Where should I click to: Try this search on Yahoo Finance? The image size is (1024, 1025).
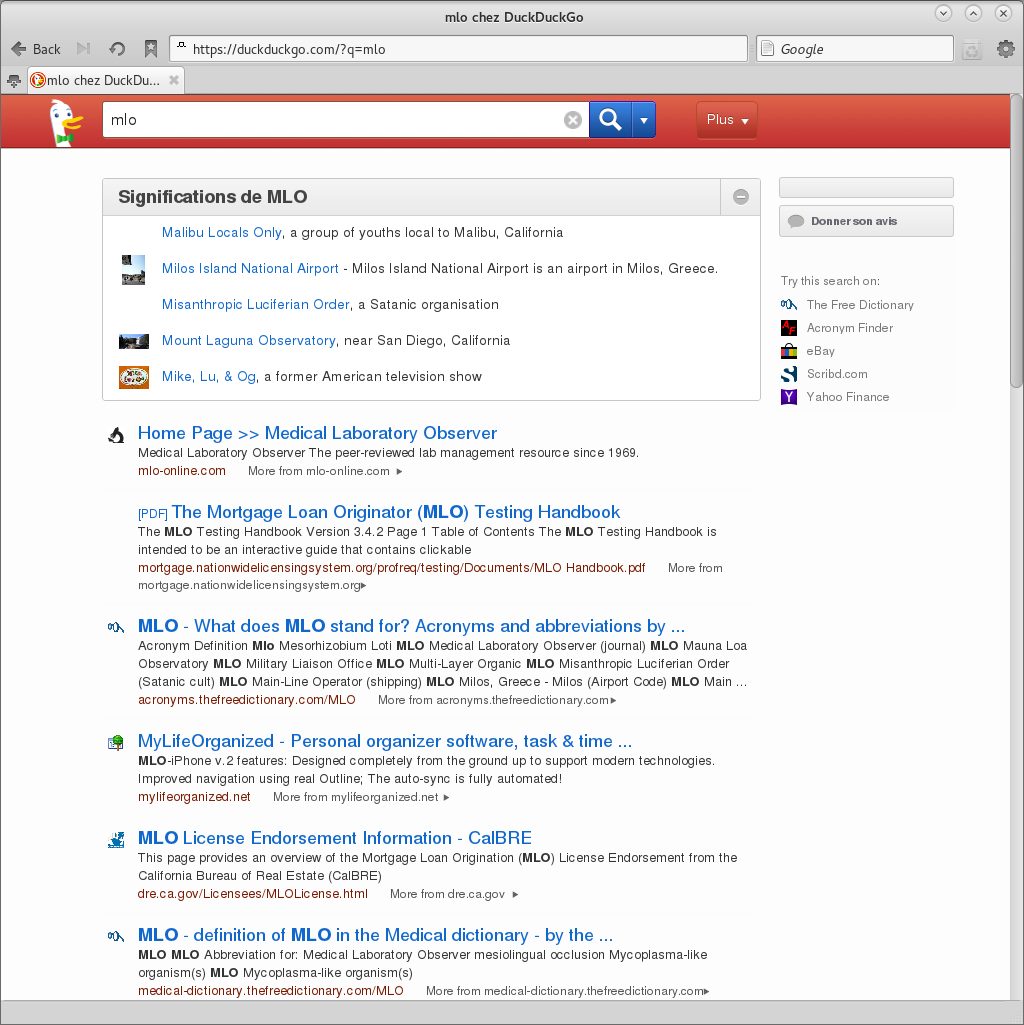tap(847, 397)
